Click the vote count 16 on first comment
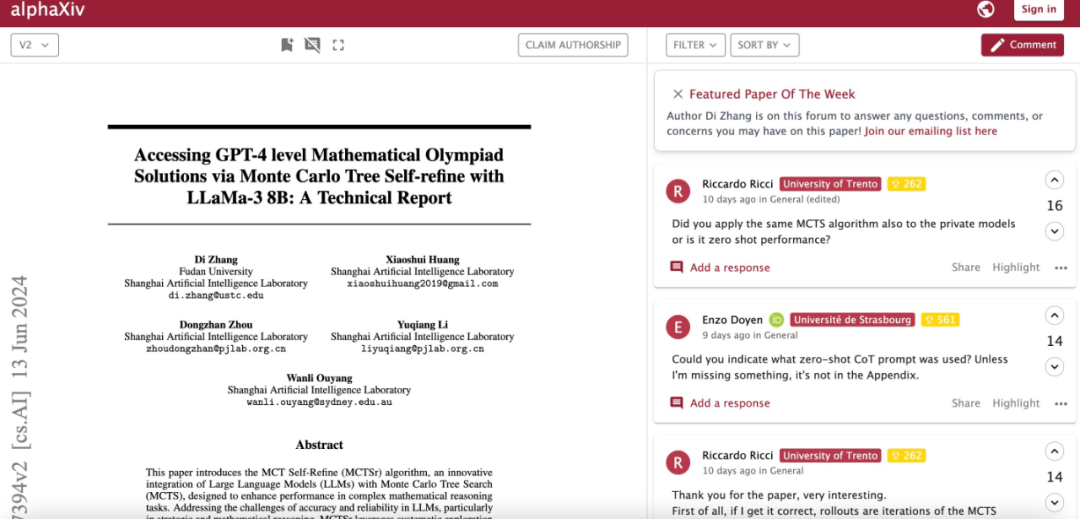The image size is (1080, 519). (x=1054, y=206)
